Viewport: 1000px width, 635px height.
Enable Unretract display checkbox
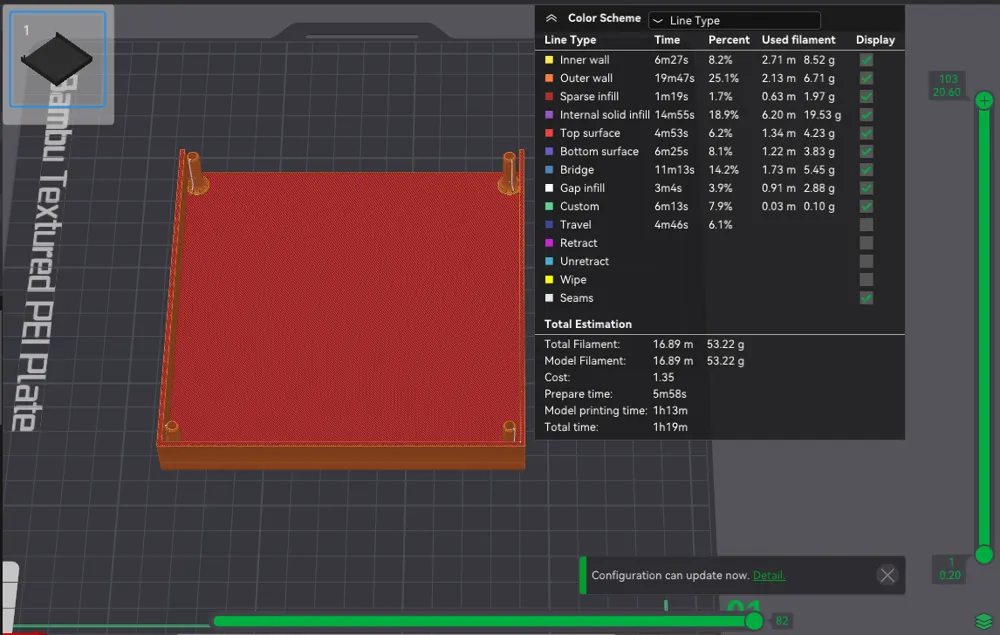(x=866, y=261)
